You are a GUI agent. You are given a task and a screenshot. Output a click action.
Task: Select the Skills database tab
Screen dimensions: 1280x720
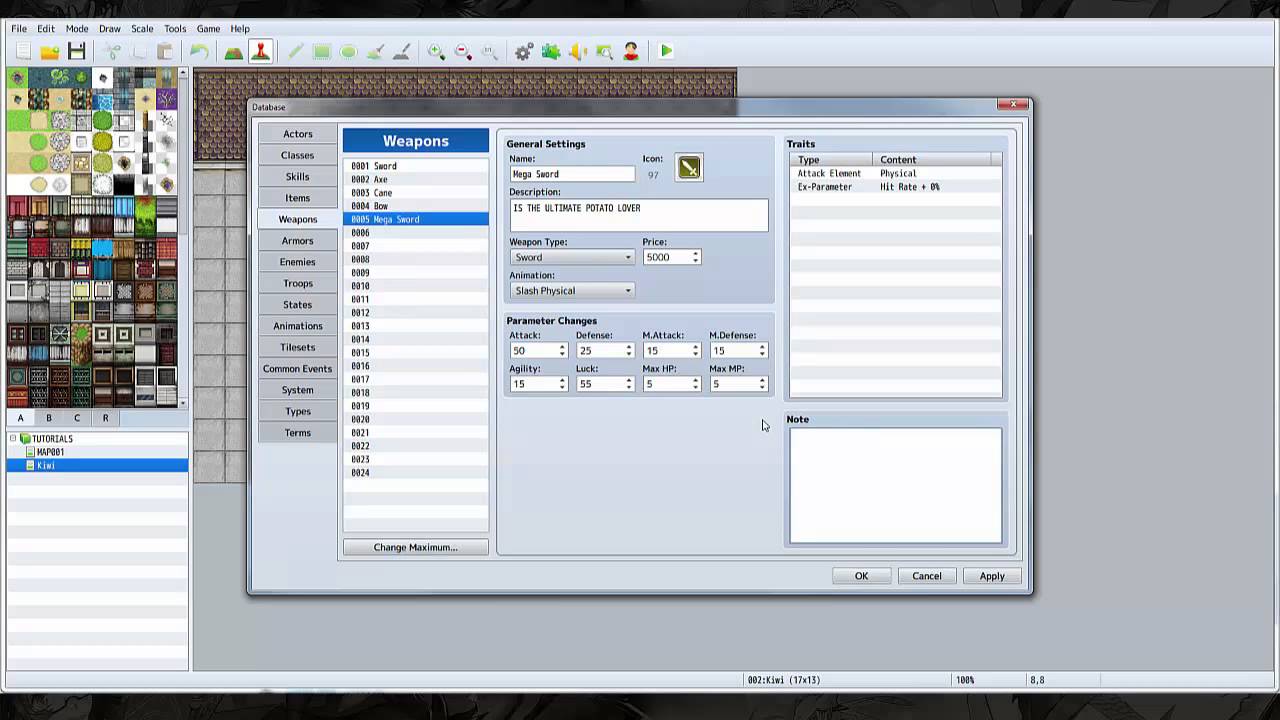click(x=297, y=177)
